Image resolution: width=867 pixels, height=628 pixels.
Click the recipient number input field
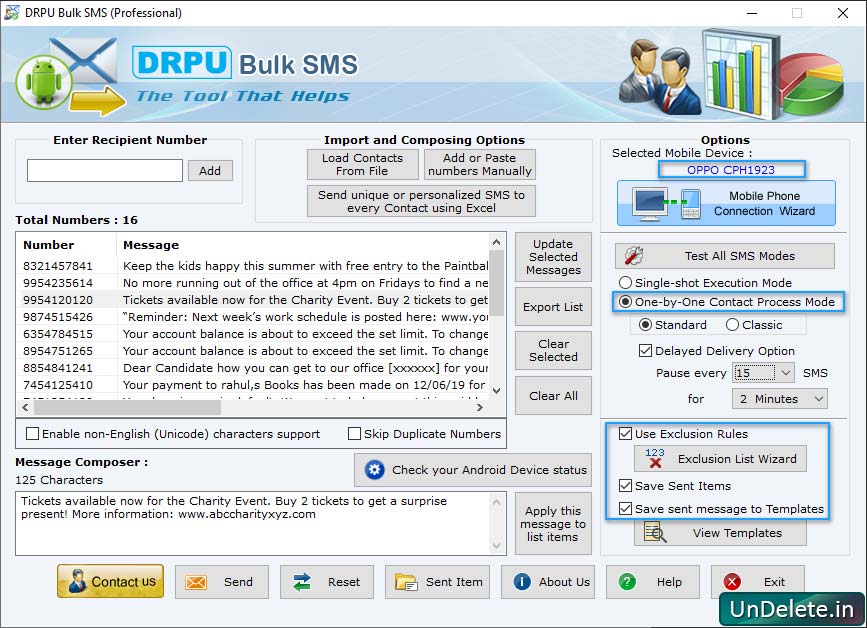pyautogui.click(x=105, y=170)
